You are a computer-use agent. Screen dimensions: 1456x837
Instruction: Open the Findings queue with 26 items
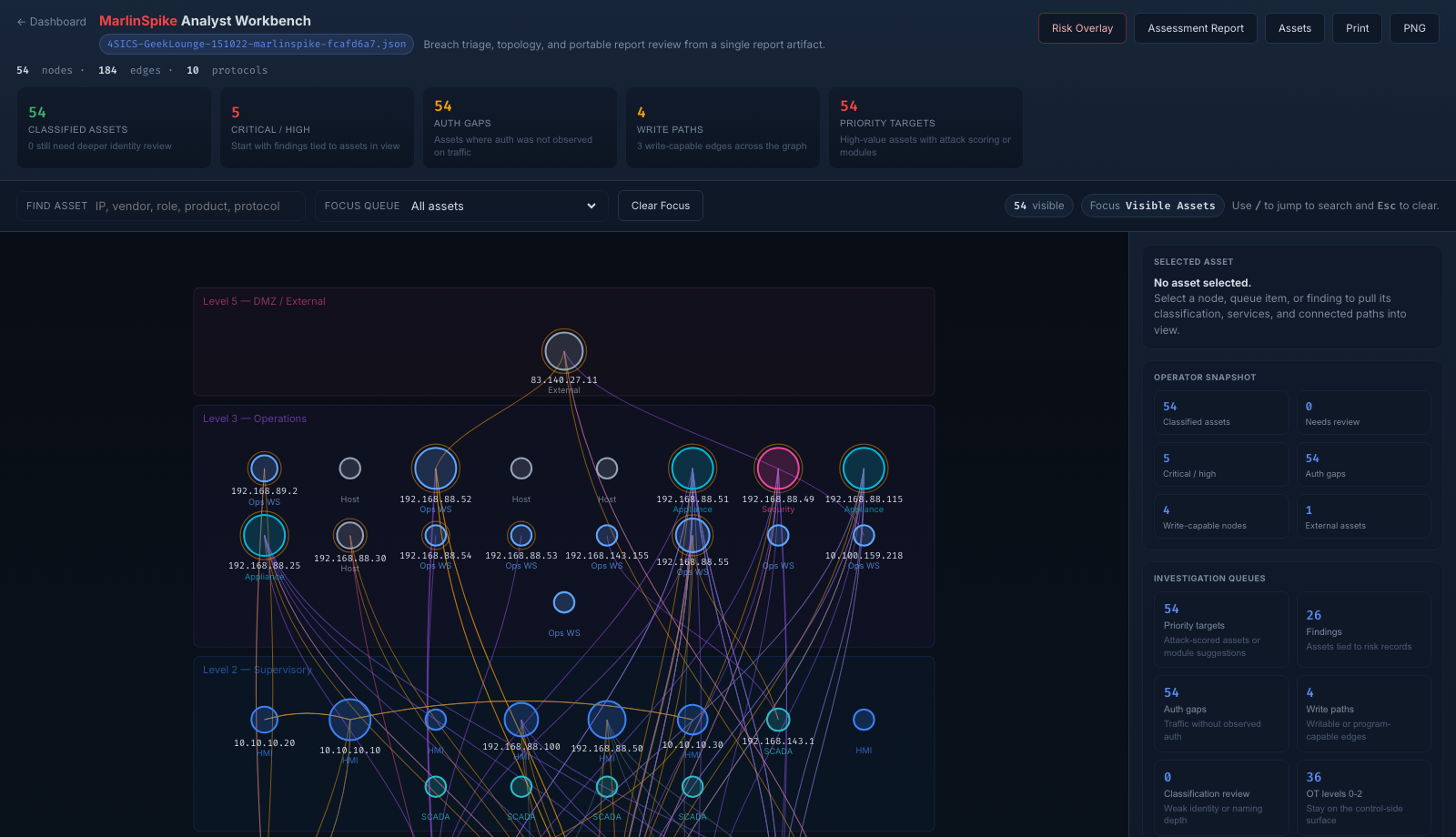1363,630
